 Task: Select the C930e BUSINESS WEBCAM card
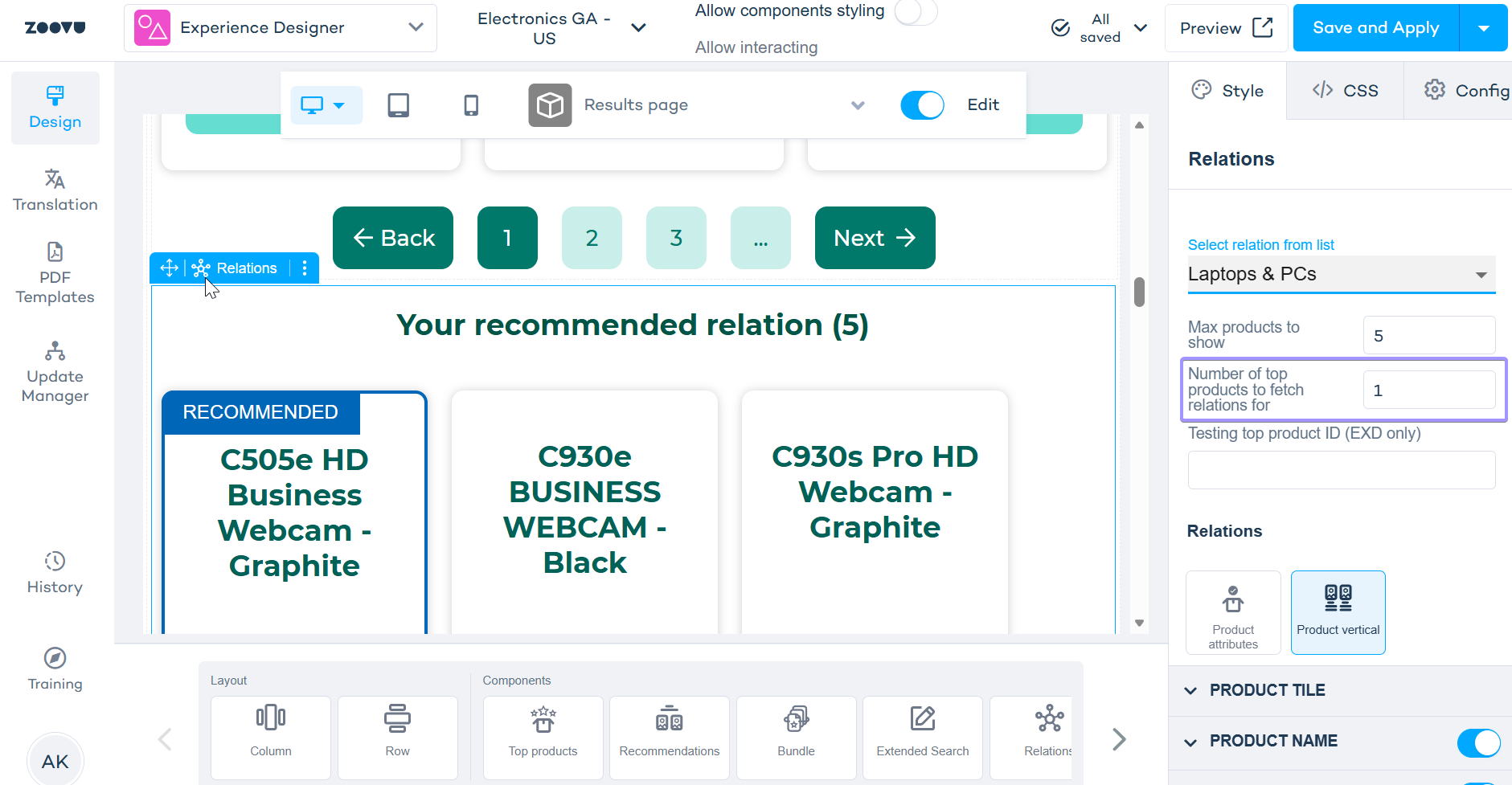click(584, 512)
